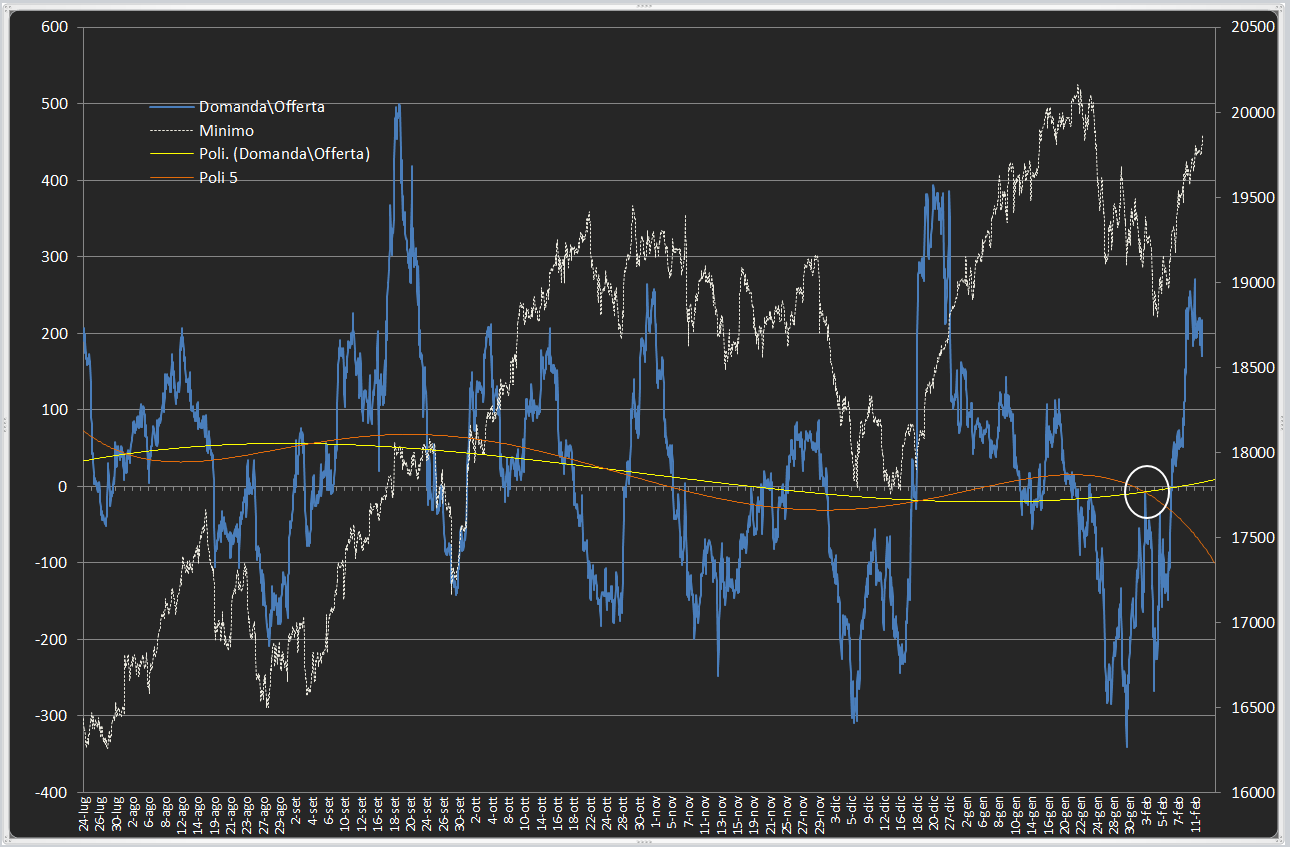
Task: Click the 29-ago date label
Action: click(279, 815)
